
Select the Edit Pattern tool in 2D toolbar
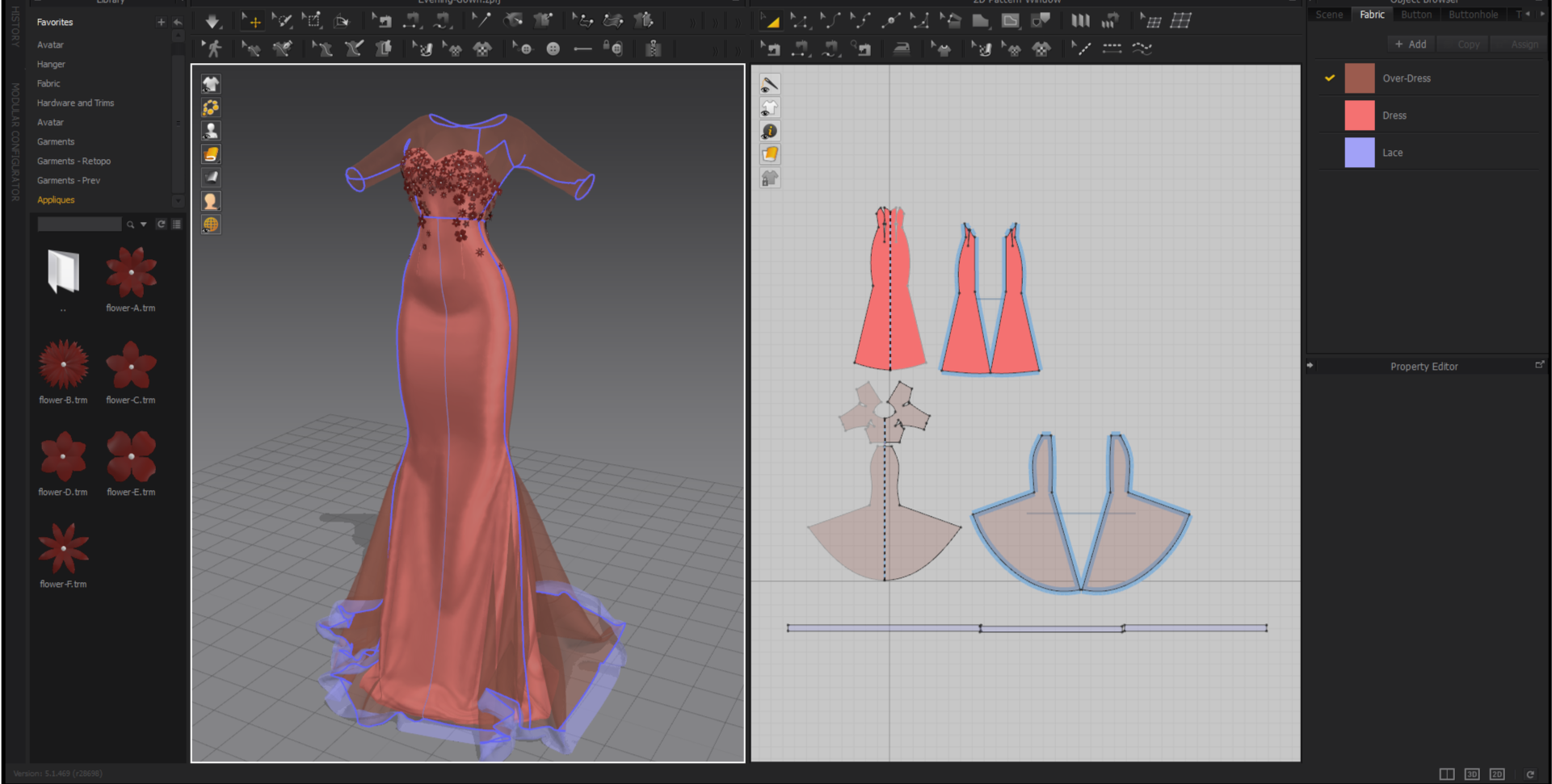(x=801, y=21)
